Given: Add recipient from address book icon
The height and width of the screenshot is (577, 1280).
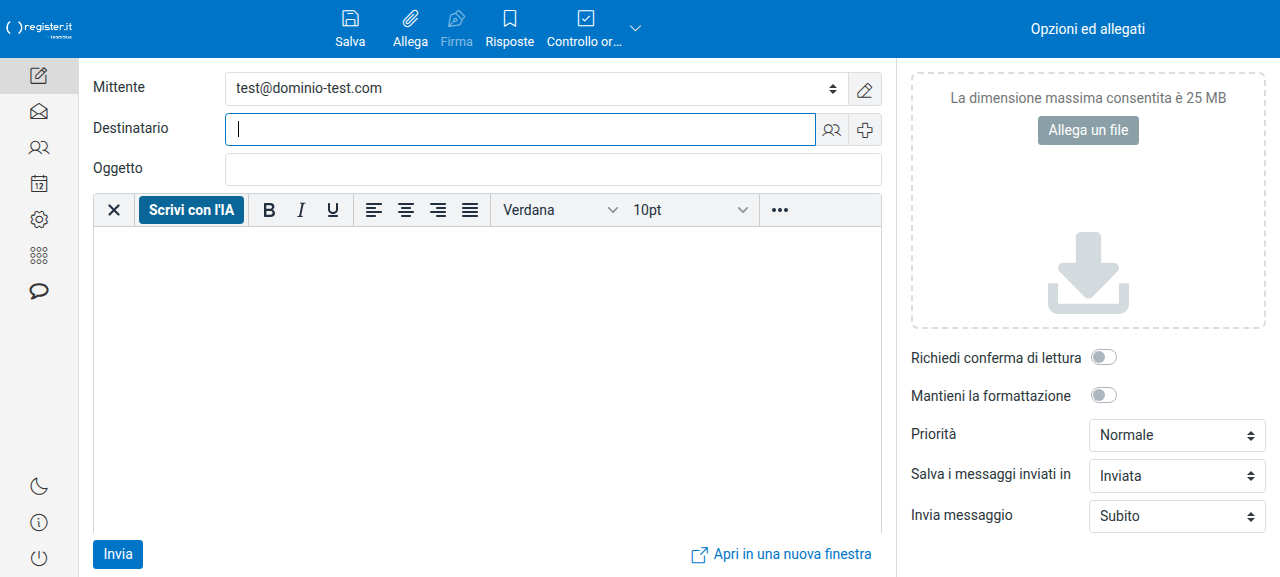Looking at the screenshot, I should [x=832, y=130].
